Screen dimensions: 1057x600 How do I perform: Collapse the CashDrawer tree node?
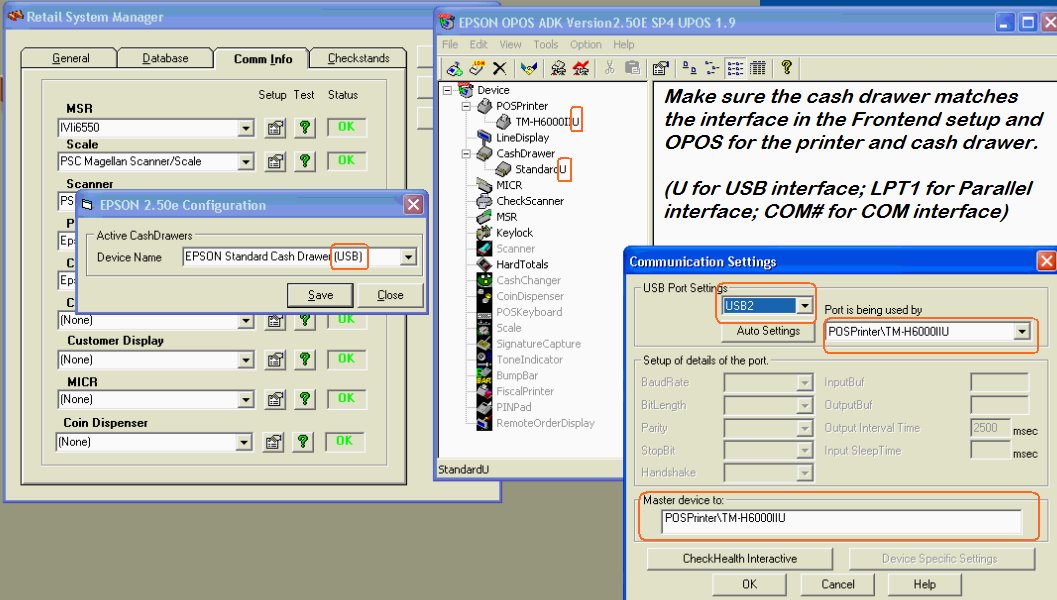pos(467,154)
